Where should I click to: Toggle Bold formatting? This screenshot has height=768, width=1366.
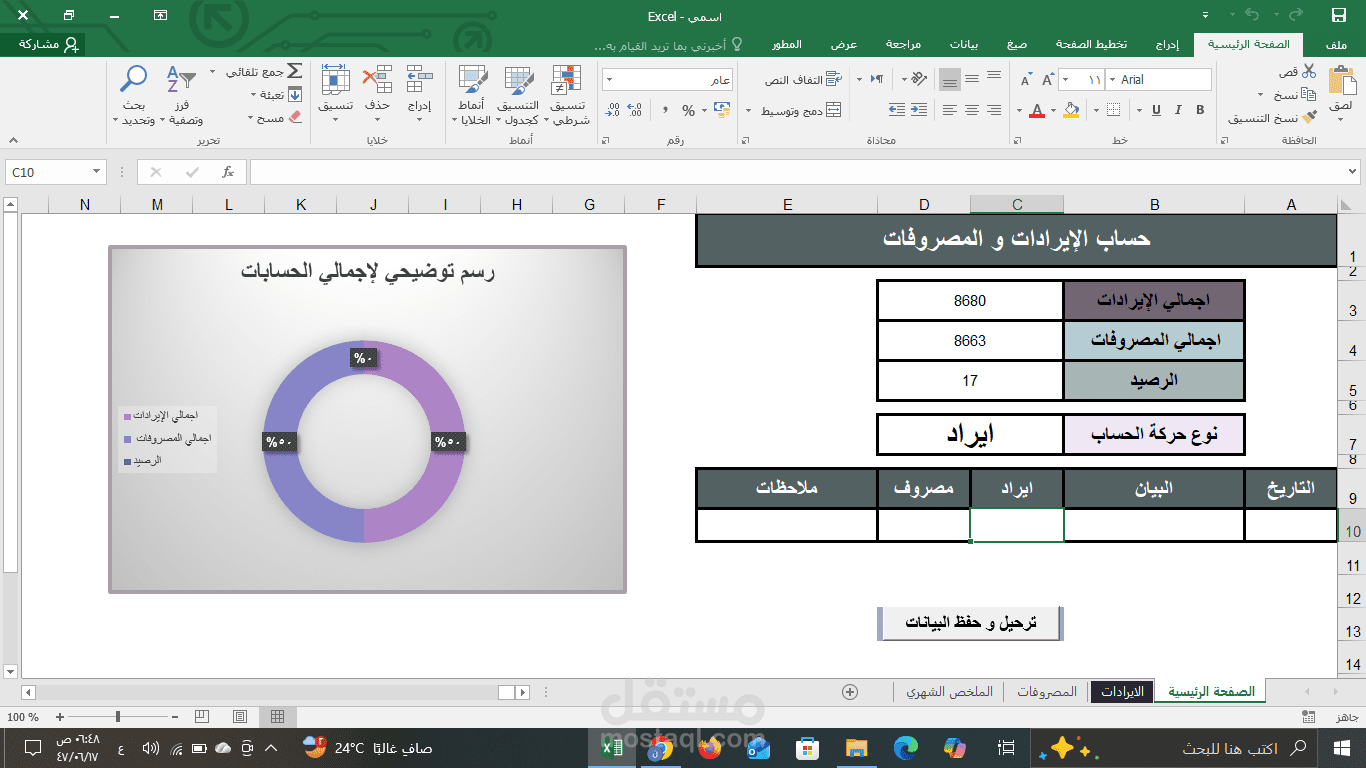tap(1200, 110)
